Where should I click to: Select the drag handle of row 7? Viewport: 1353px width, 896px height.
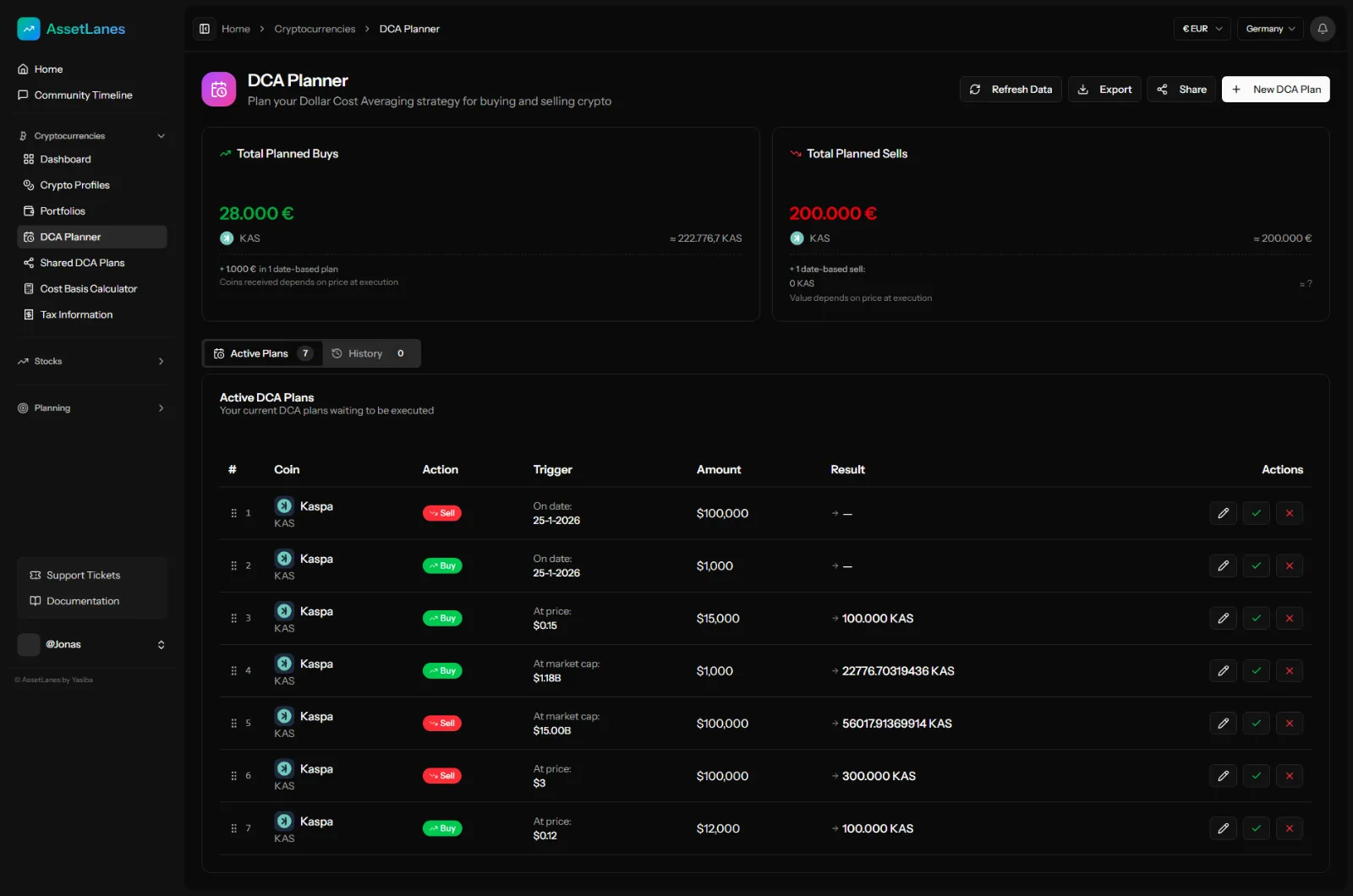(233, 828)
